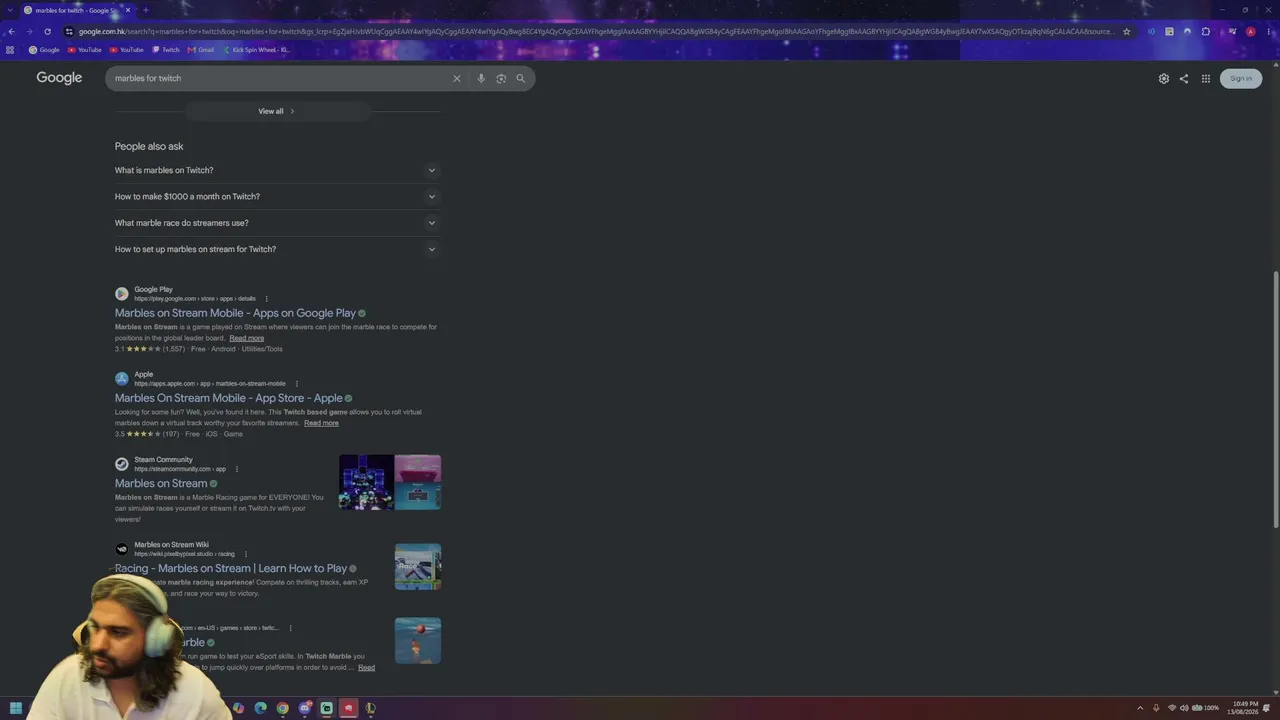Show hidden system tray icons

1139,708
